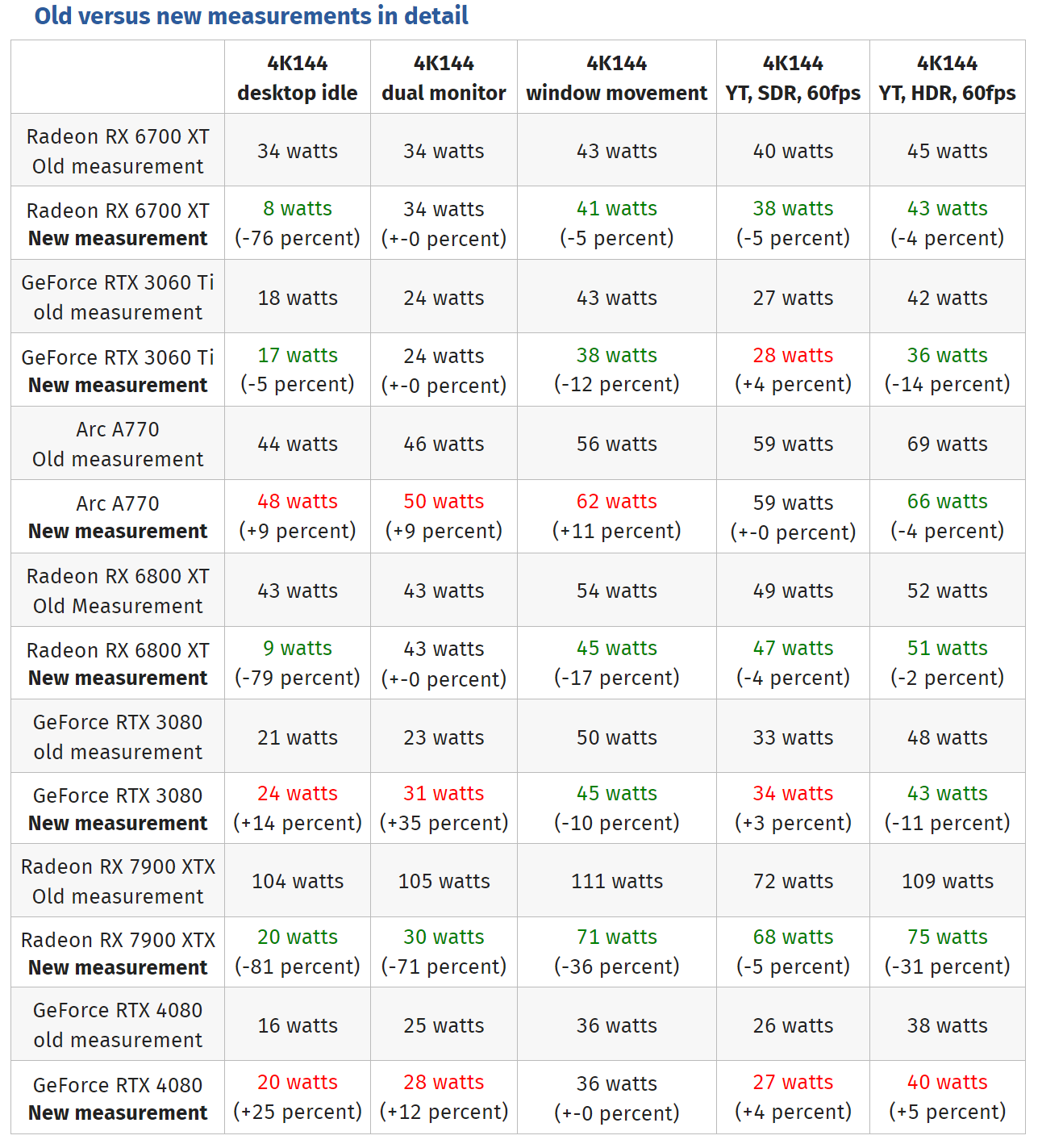The image size is (1042, 1148).
Task: Click the red '28 watts (+4 percent)' cell
Action: coord(792,369)
